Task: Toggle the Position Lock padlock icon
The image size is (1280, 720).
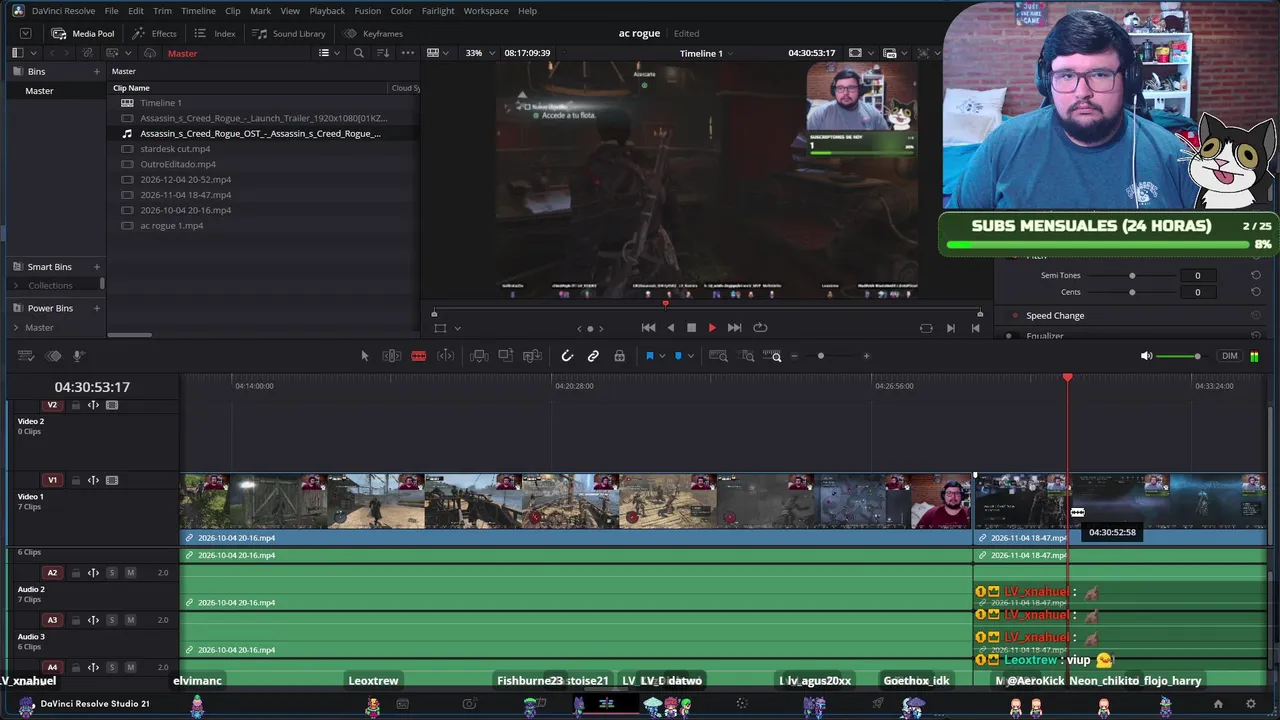Action: point(619,356)
